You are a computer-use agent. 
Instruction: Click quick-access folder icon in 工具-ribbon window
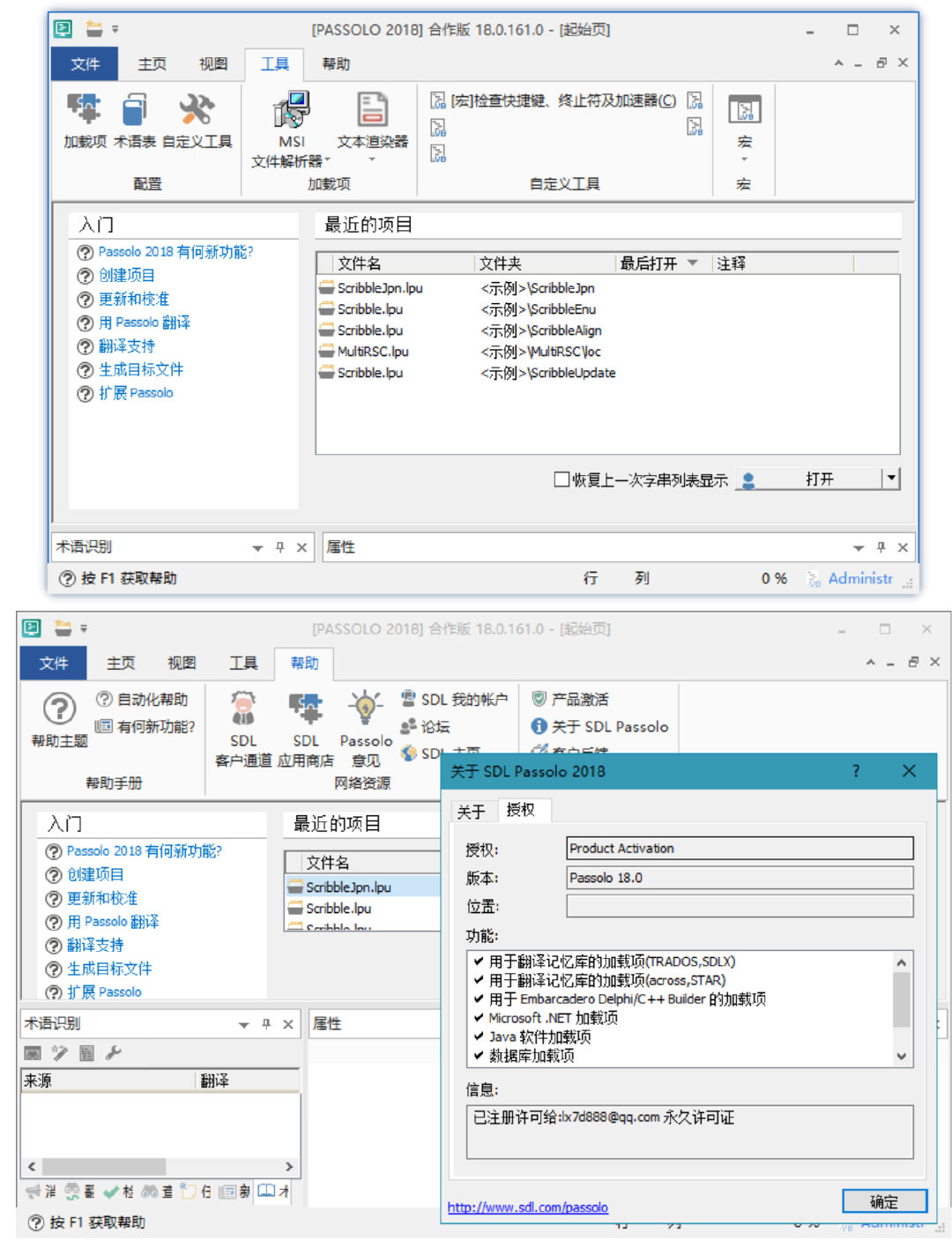pyautogui.click(x=93, y=29)
